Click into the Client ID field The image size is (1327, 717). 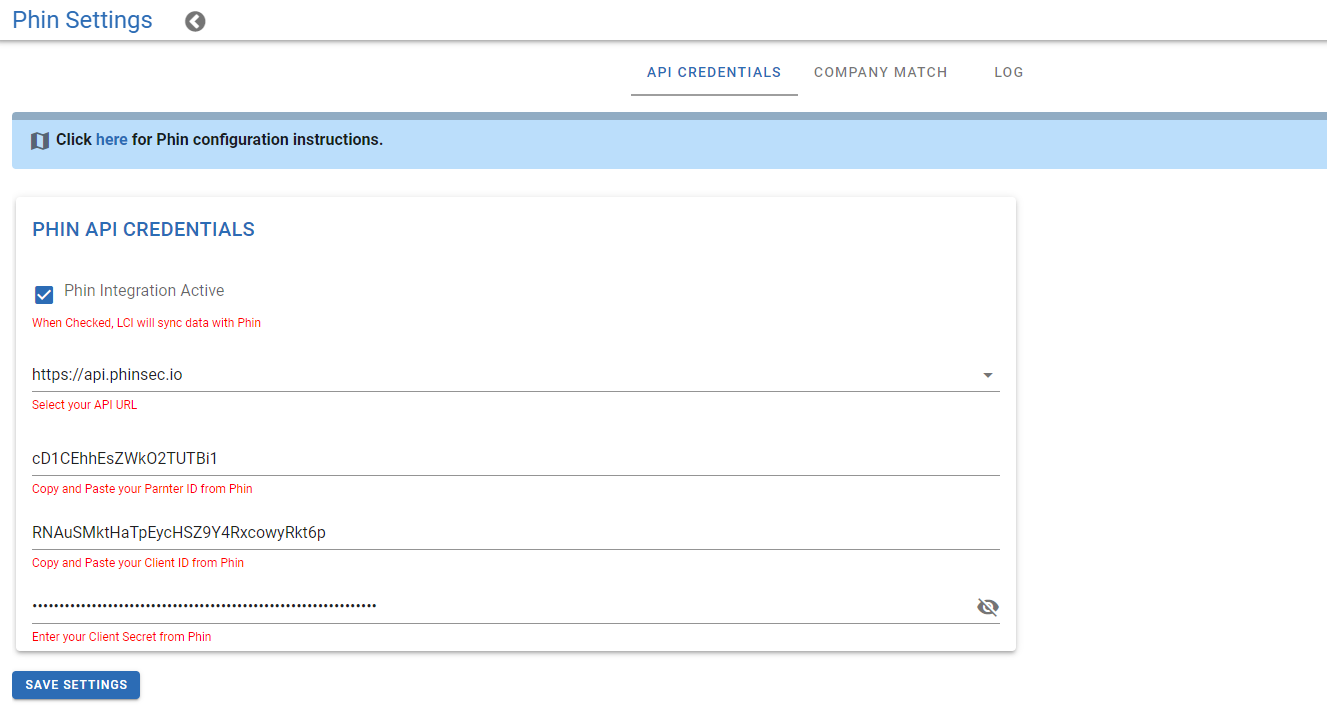pos(516,532)
